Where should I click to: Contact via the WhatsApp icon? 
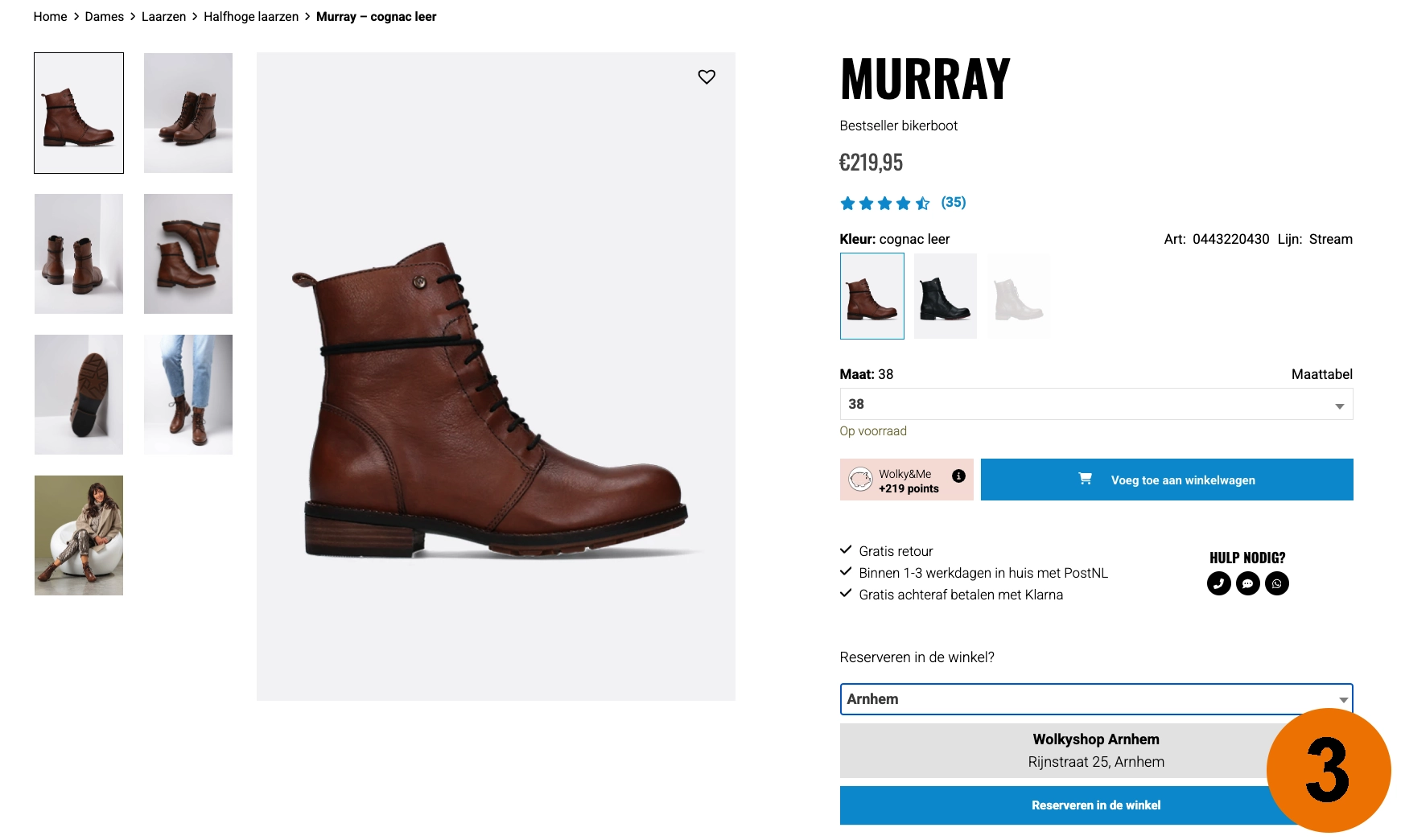[1277, 583]
